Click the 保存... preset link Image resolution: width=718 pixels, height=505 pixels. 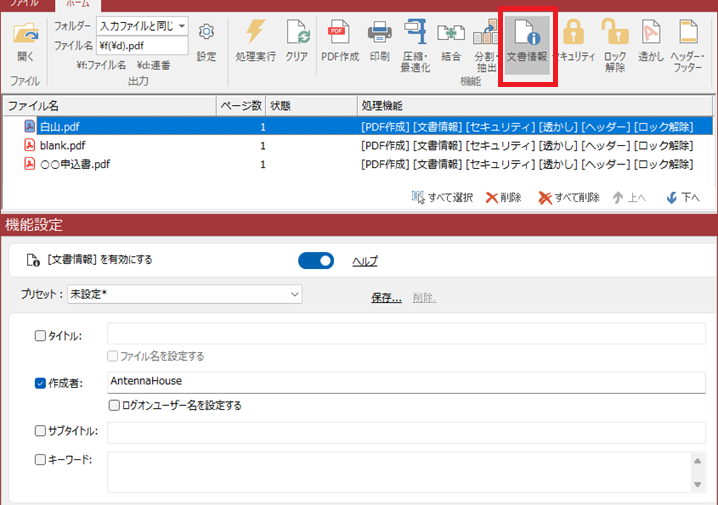386,298
